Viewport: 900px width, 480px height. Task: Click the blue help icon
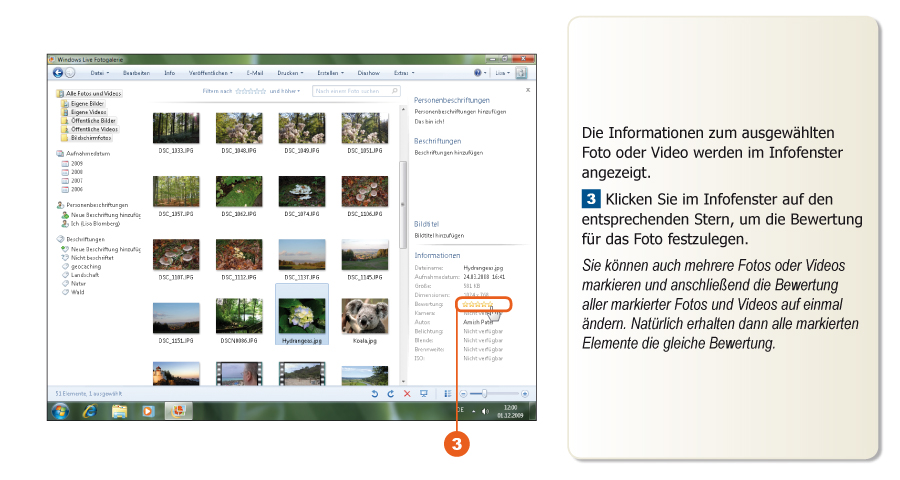(478, 73)
